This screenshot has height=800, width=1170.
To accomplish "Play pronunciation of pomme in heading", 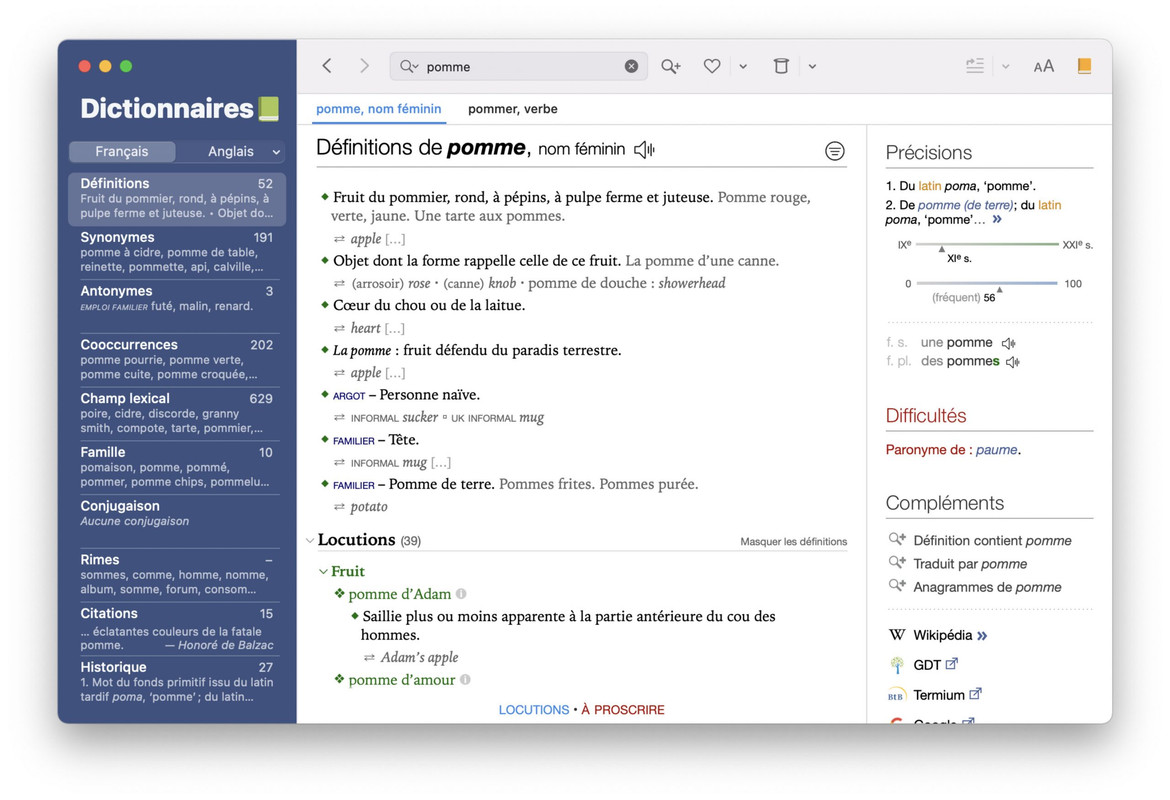I will click(x=644, y=150).
